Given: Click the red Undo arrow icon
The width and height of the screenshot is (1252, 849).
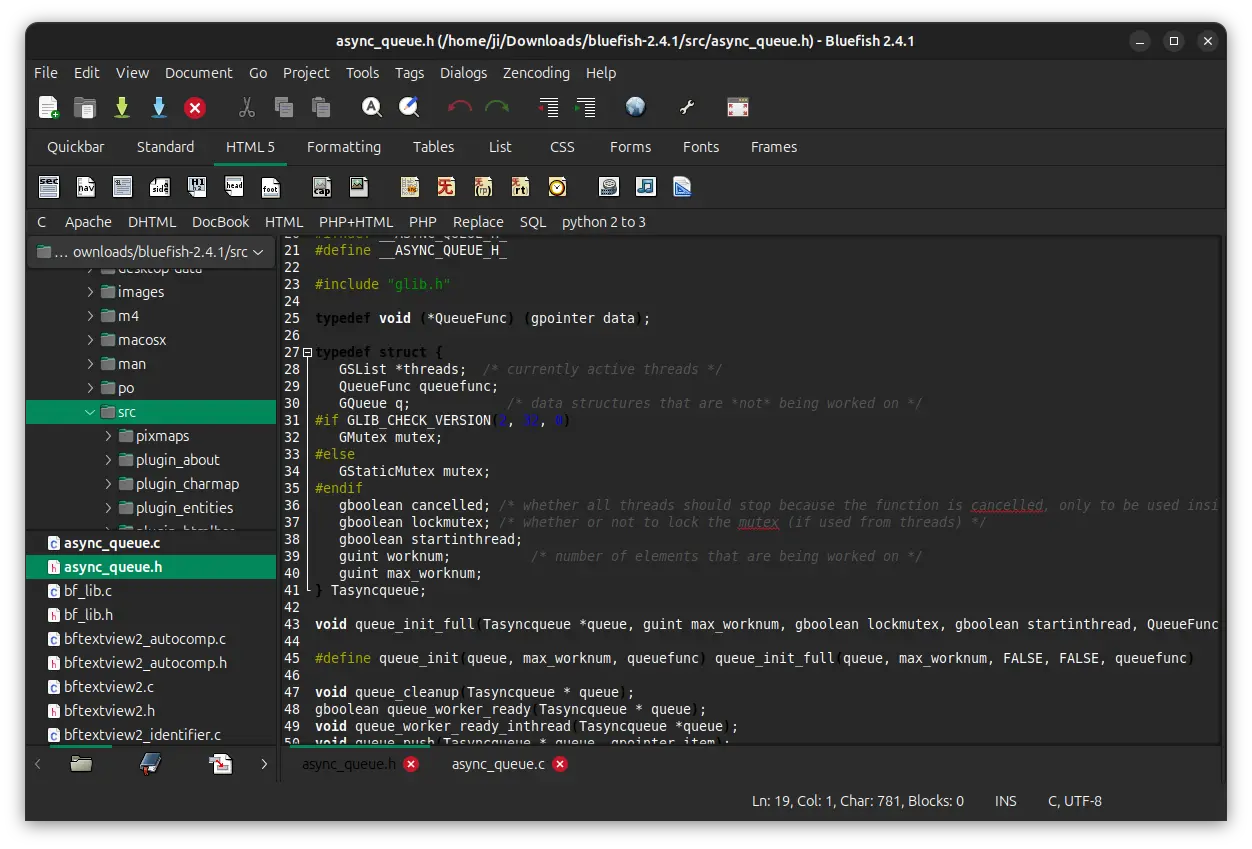Looking at the screenshot, I should coord(459,108).
